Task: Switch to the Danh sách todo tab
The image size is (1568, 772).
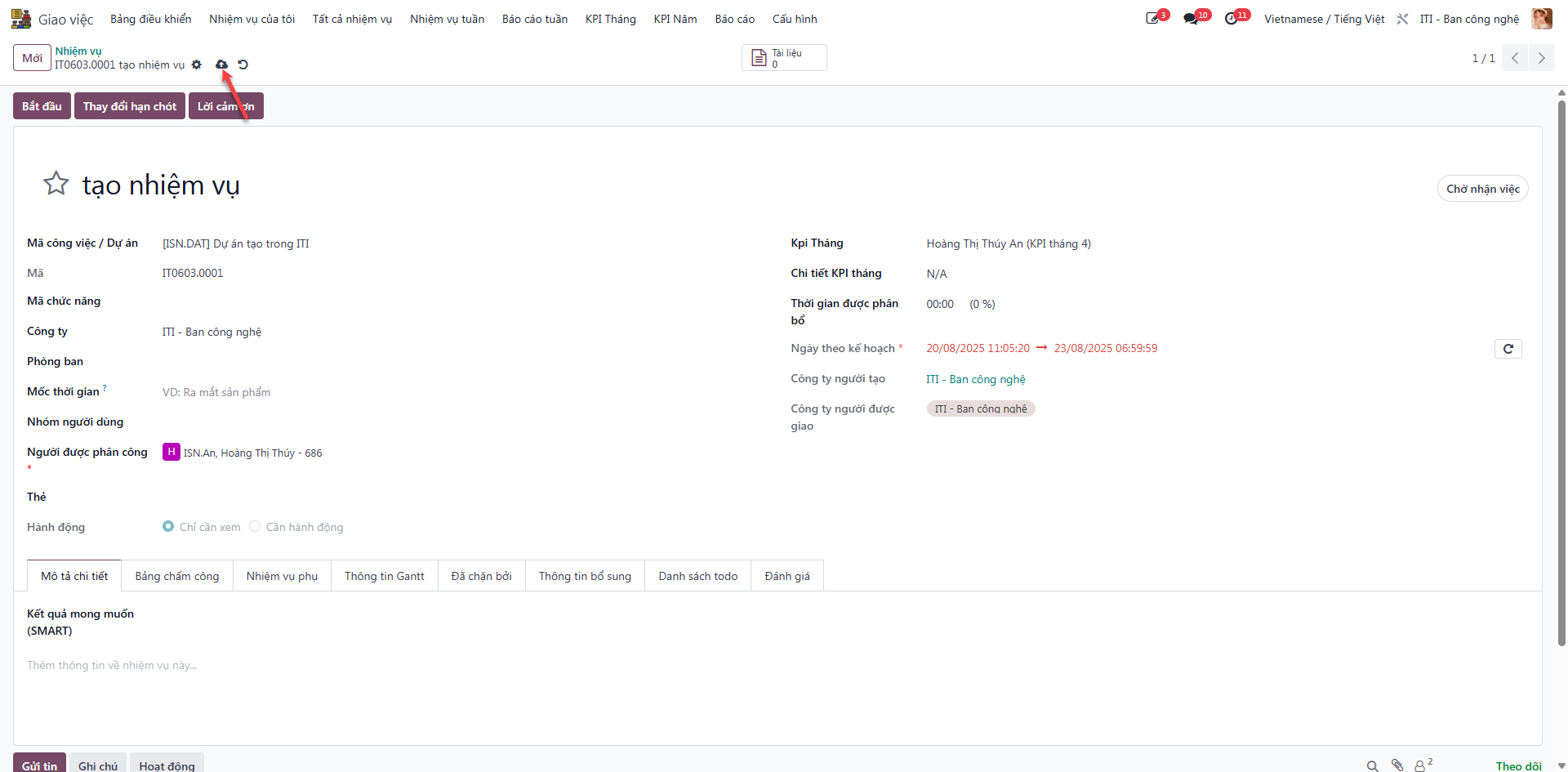Action: [698, 576]
